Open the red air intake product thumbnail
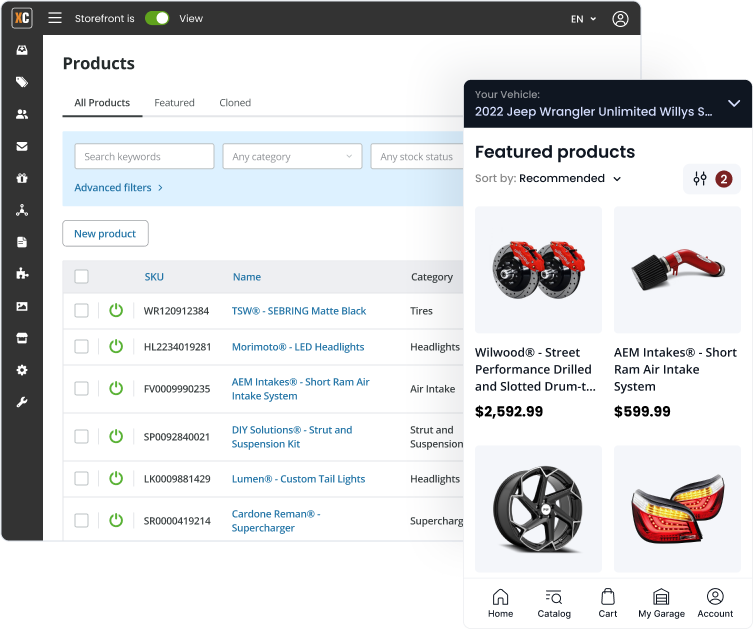The image size is (753, 629). [x=677, y=269]
